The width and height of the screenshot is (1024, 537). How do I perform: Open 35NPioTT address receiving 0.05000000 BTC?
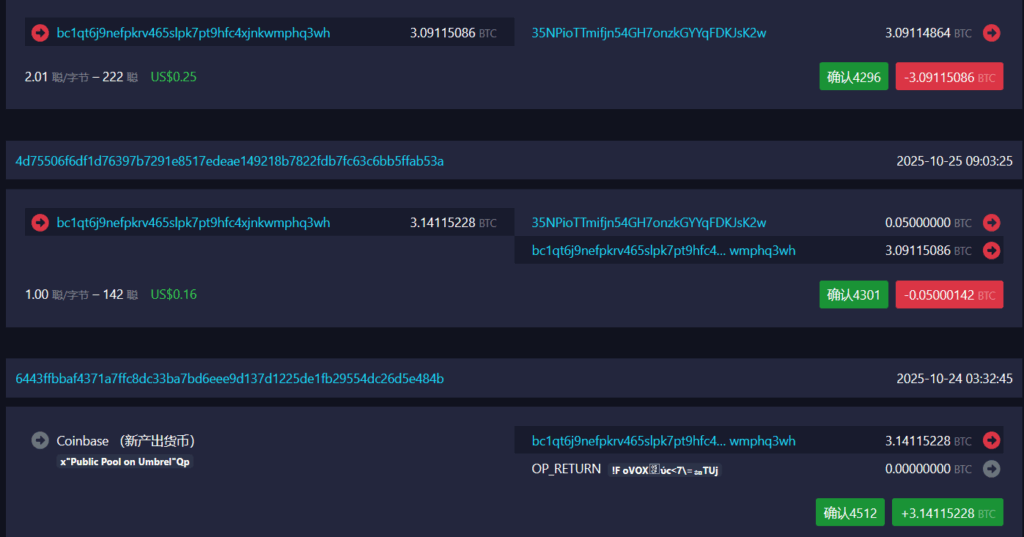tap(648, 222)
